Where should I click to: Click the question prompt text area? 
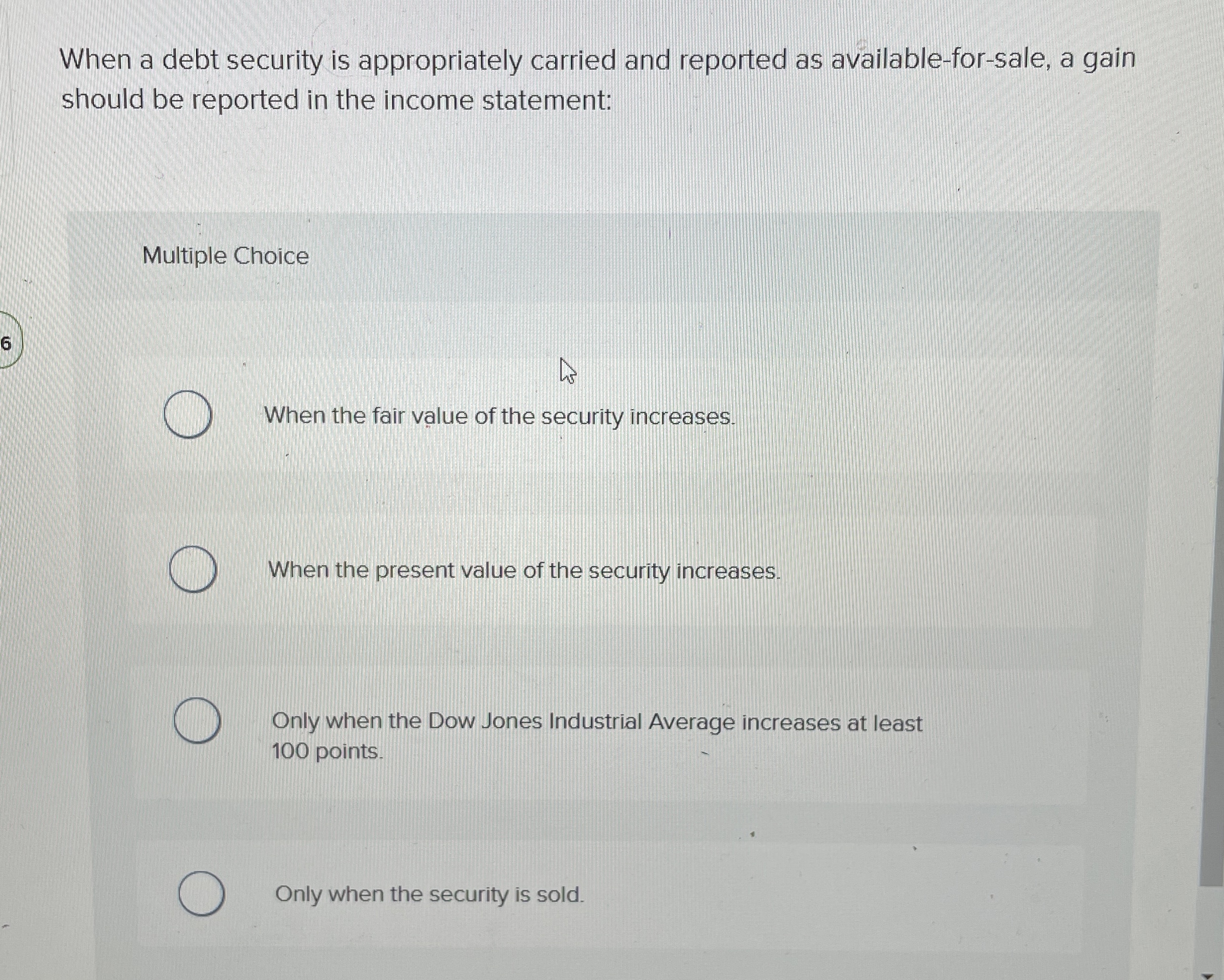click(567, 80)
